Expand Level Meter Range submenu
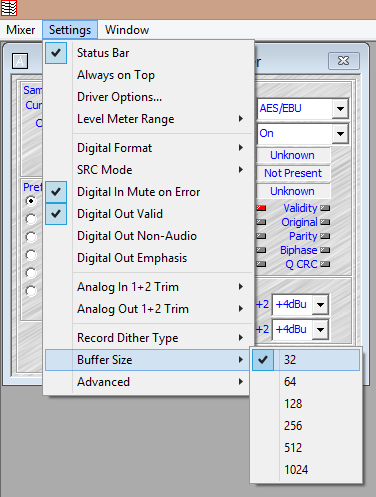Viewport: 376px width, 497px height. coord(148,119)
